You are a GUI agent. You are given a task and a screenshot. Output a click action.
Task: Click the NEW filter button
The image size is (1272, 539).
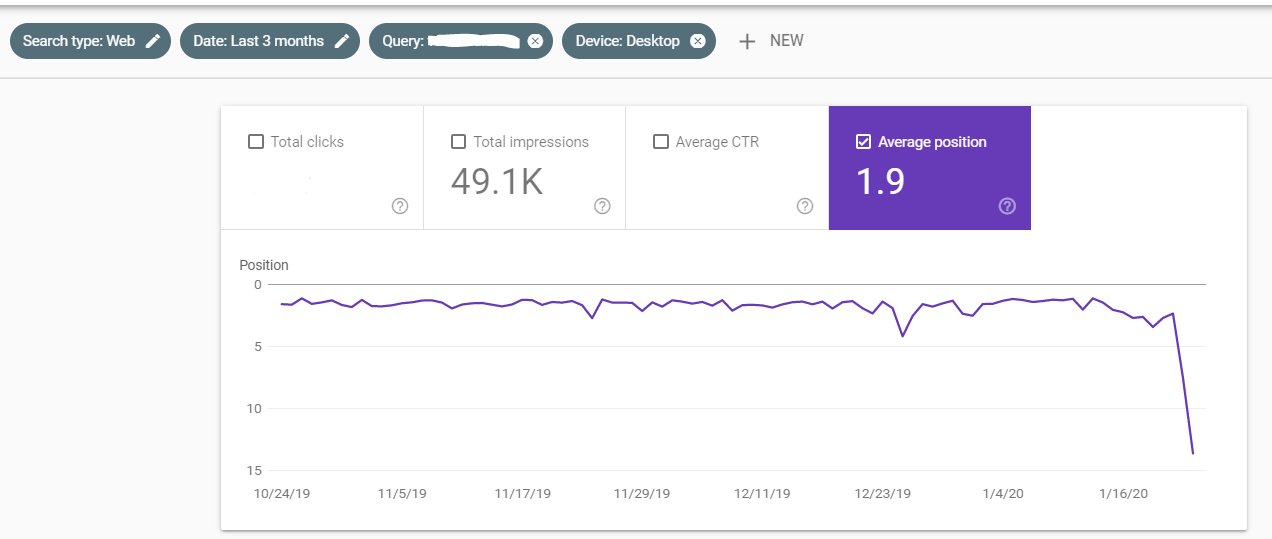771,41
